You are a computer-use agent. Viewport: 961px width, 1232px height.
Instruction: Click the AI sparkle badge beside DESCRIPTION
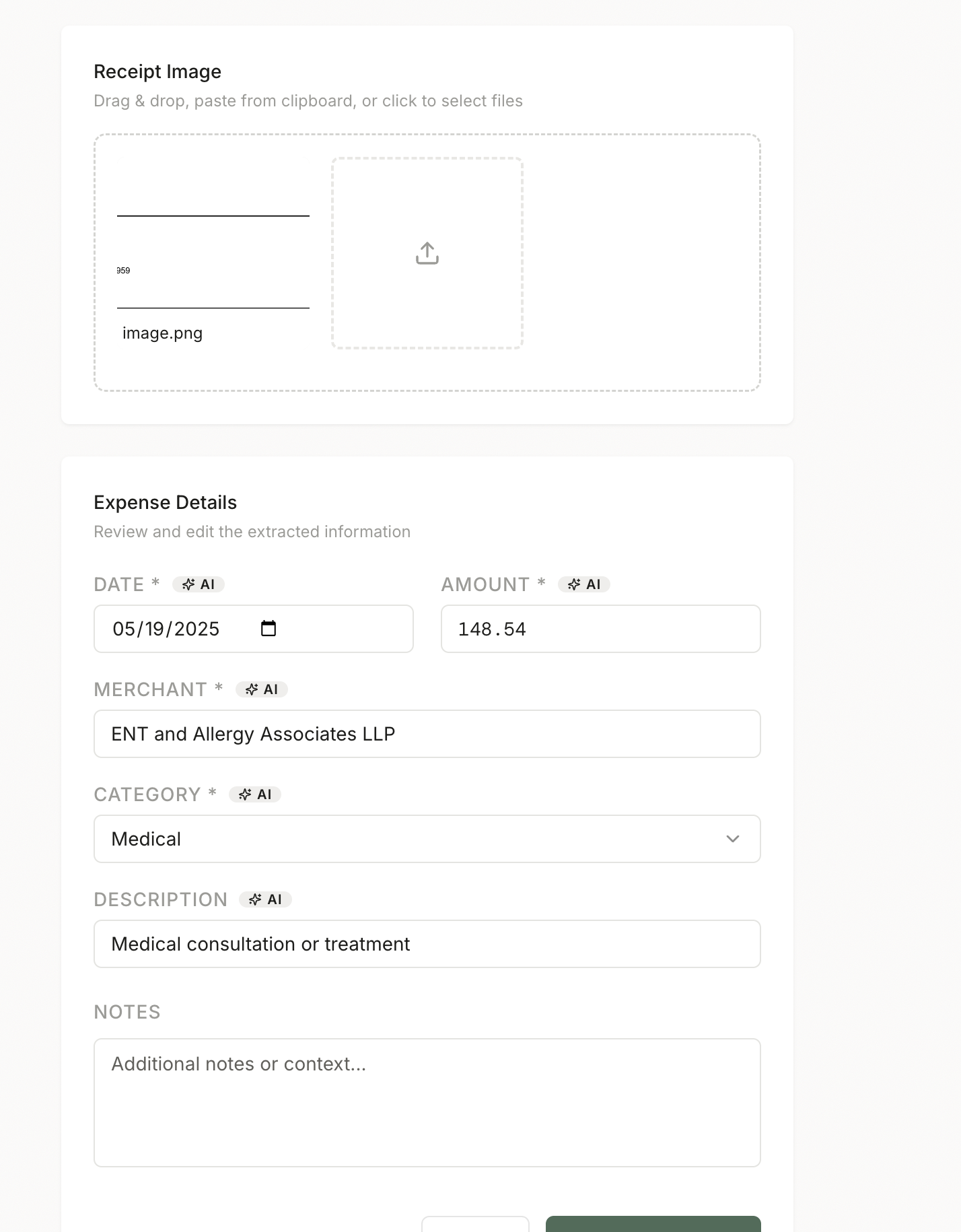(x=265, y=899)
